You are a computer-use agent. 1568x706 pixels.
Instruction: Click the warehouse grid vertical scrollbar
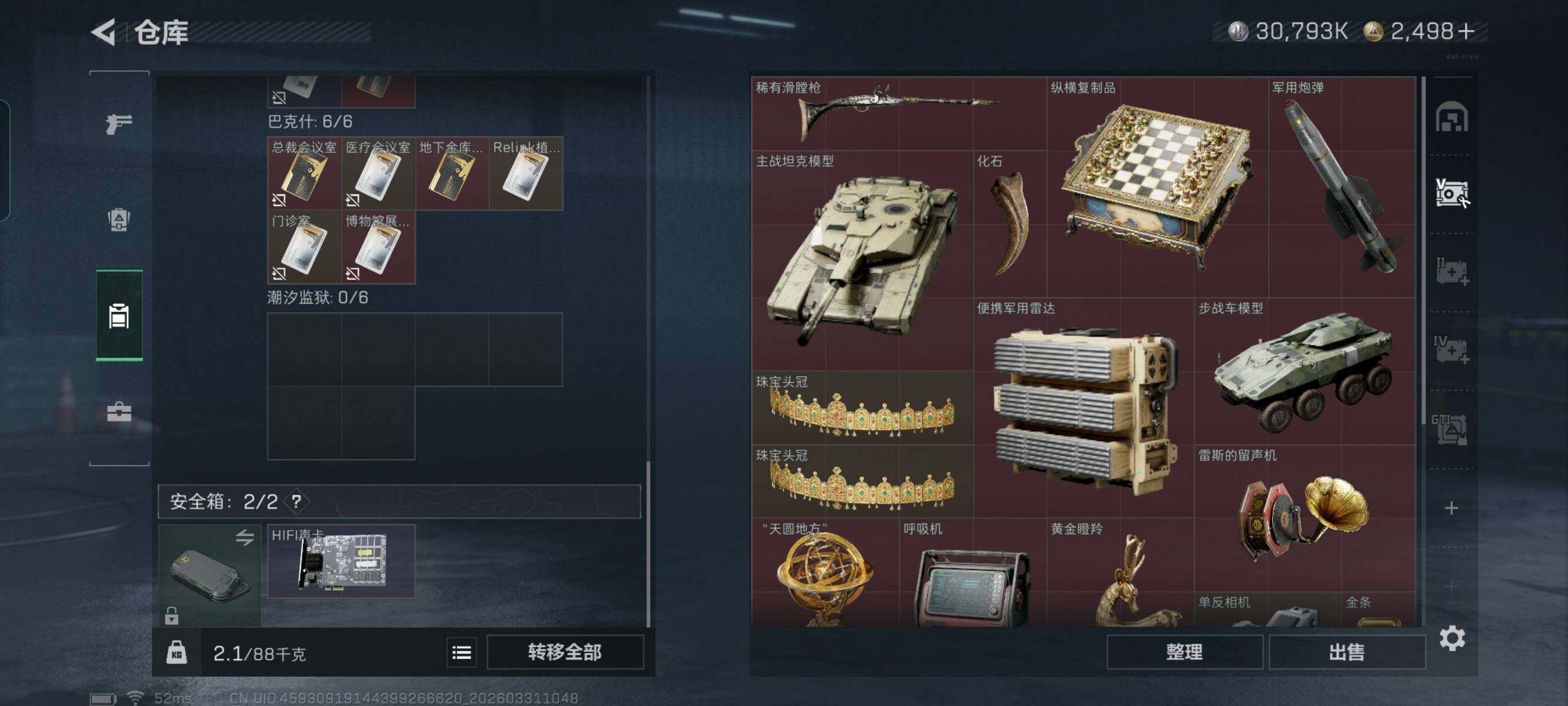coord(1423,251)
